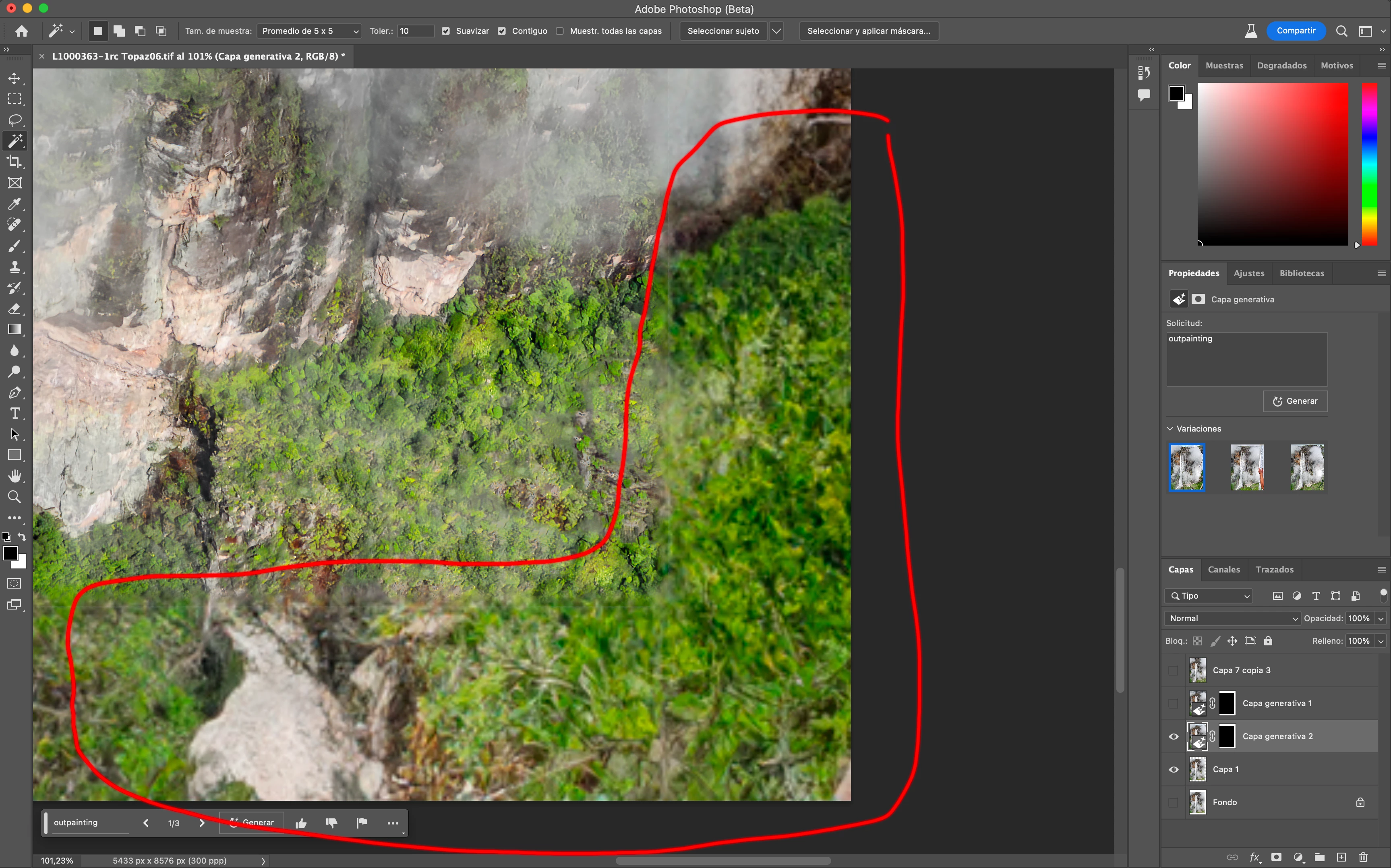
Task: Uncheck the Suavizar checkbox
Action: pyautogui.click(x=445, y=31)
